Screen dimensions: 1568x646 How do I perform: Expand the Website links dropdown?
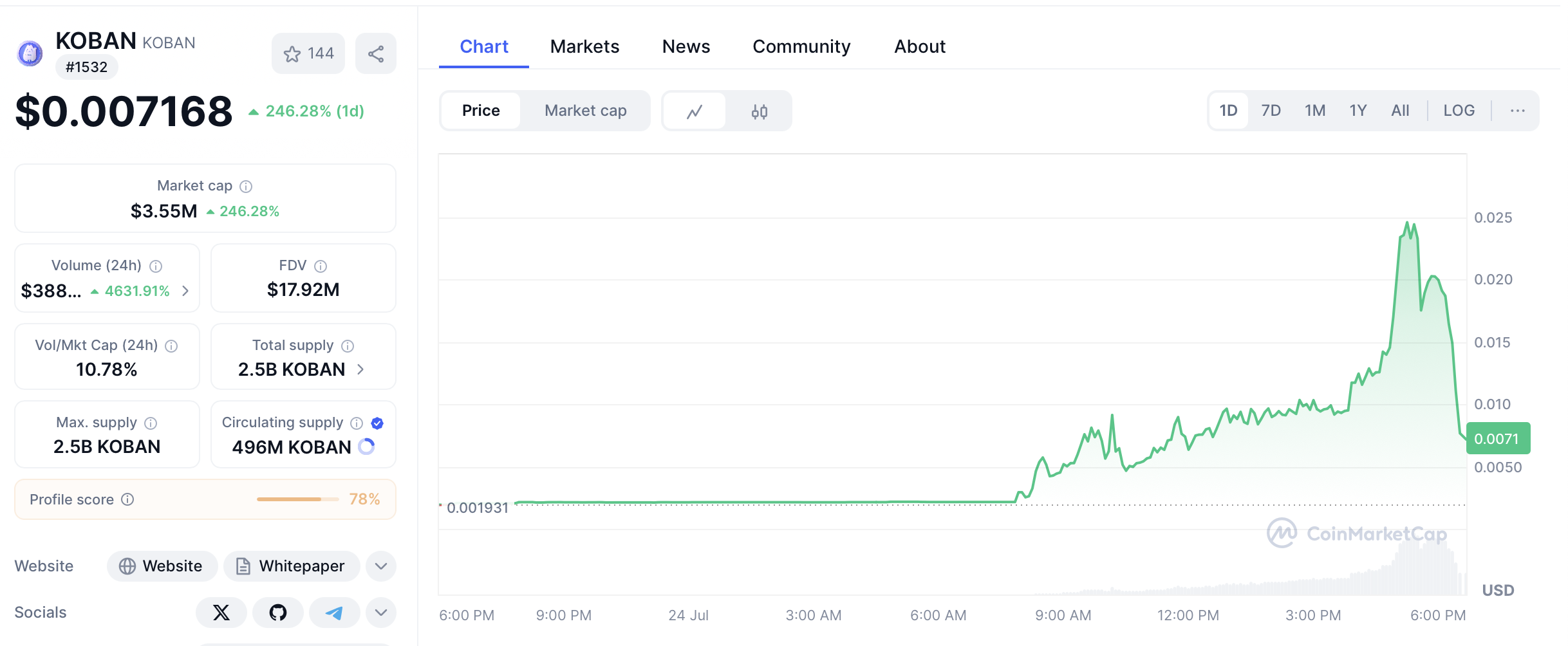coord(381,566)
